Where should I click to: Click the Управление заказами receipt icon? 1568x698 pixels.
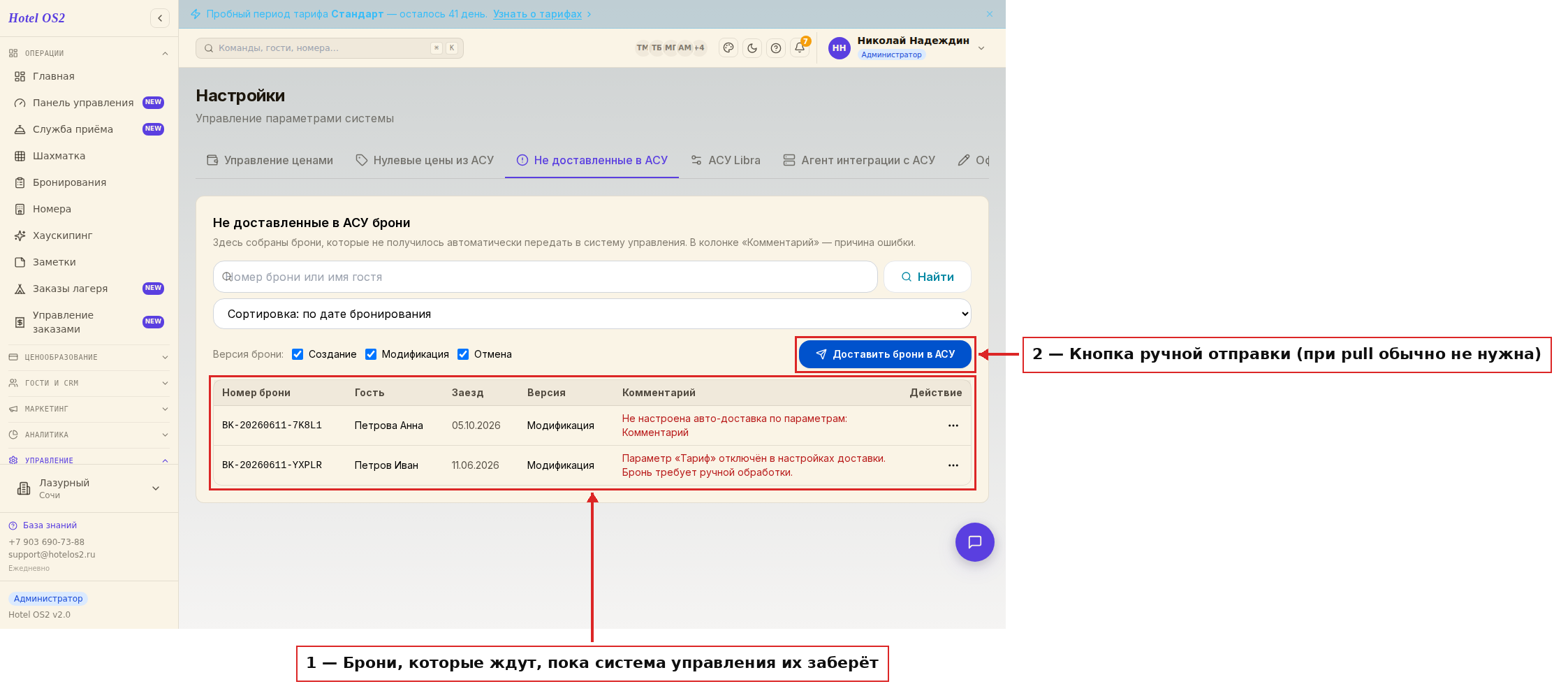click(x=20, y=322)
